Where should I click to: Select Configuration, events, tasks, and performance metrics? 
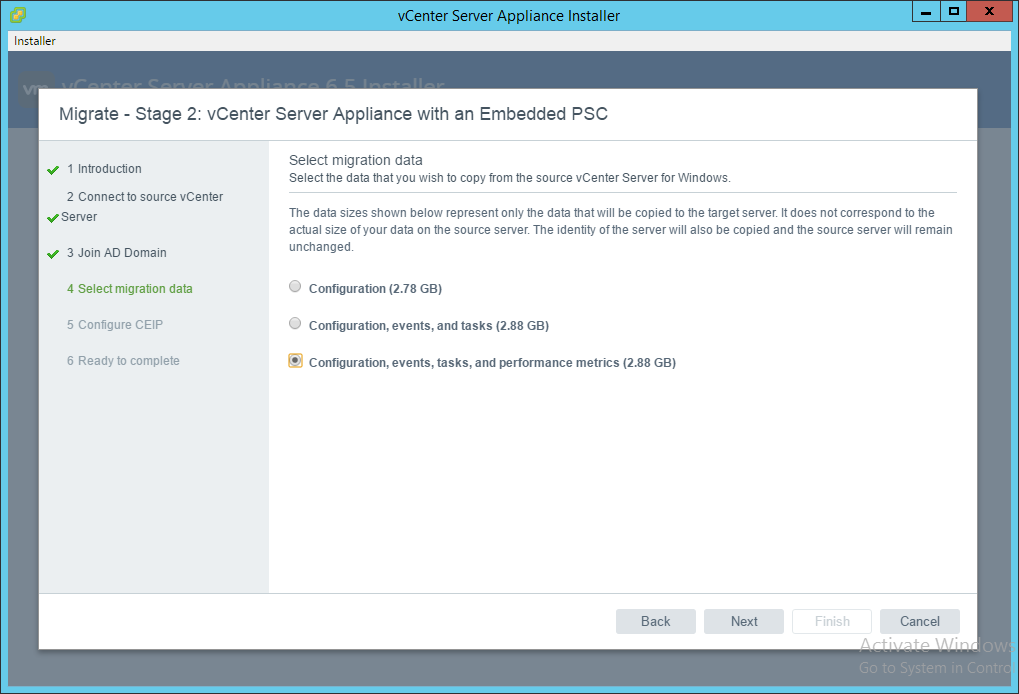[295, 361]
